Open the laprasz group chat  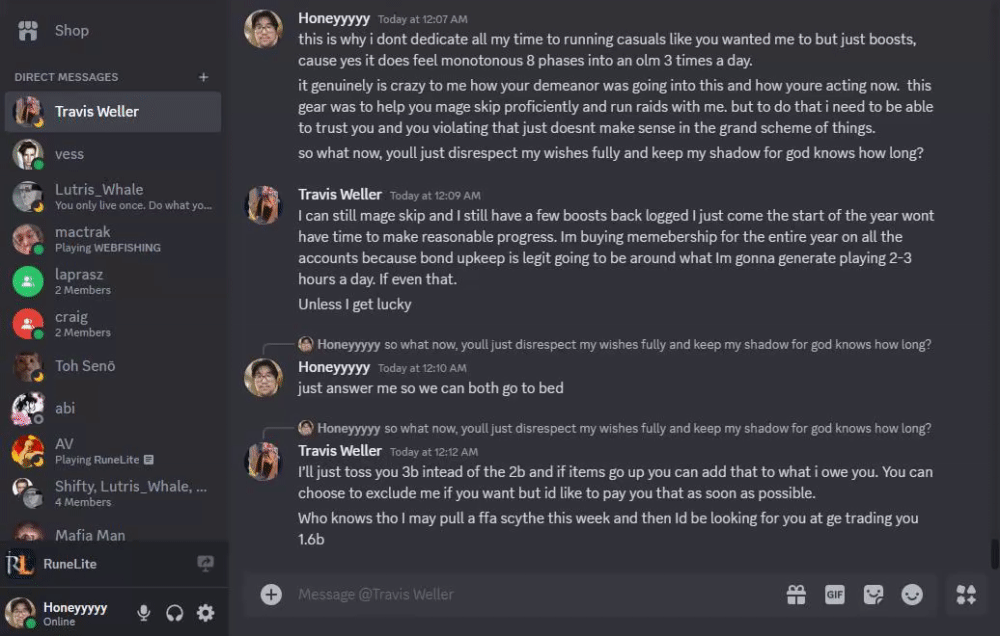pos(79,281)
